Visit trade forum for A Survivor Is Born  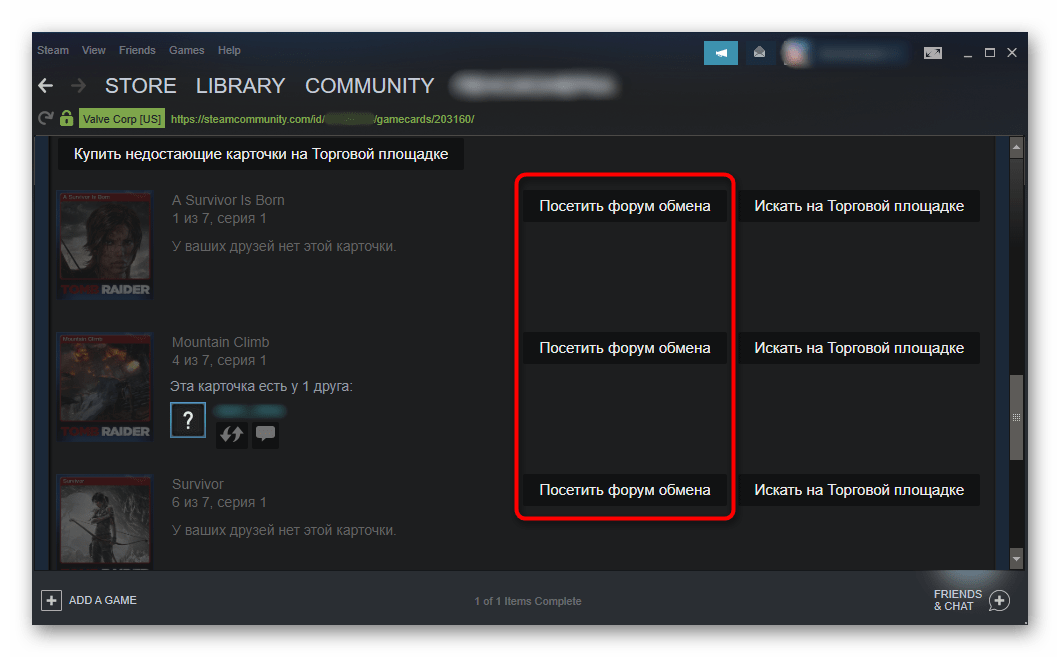(x=625, y=206)
